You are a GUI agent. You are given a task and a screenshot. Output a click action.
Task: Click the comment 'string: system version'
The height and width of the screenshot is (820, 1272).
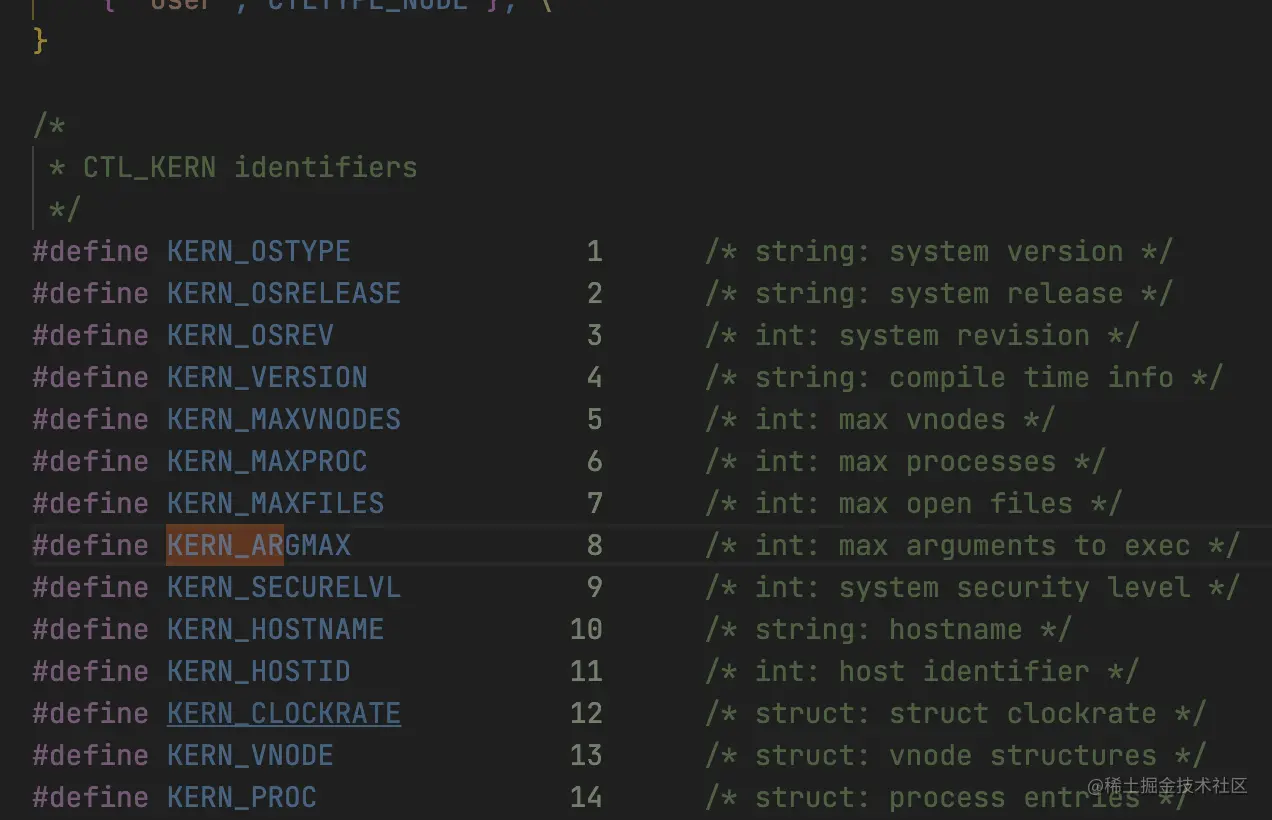pos(939,251)
